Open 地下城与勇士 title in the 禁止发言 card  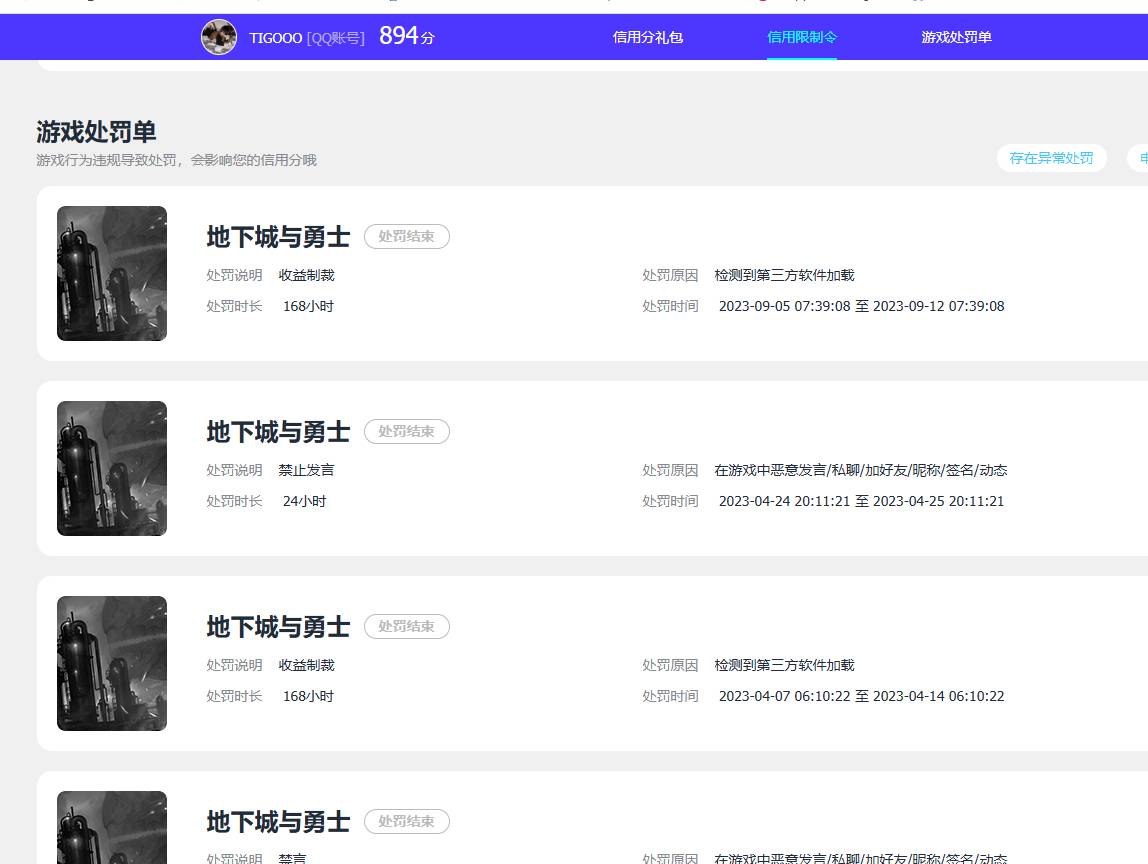pyautogui.click(x=278, y=432)
